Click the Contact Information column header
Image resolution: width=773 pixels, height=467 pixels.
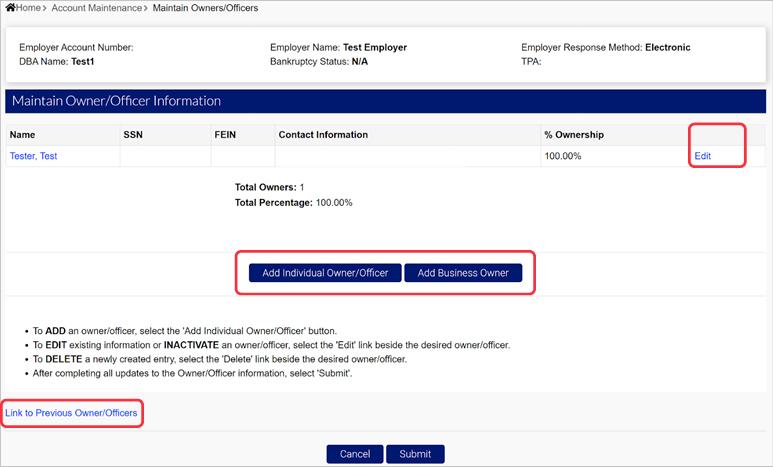[323, 135]
